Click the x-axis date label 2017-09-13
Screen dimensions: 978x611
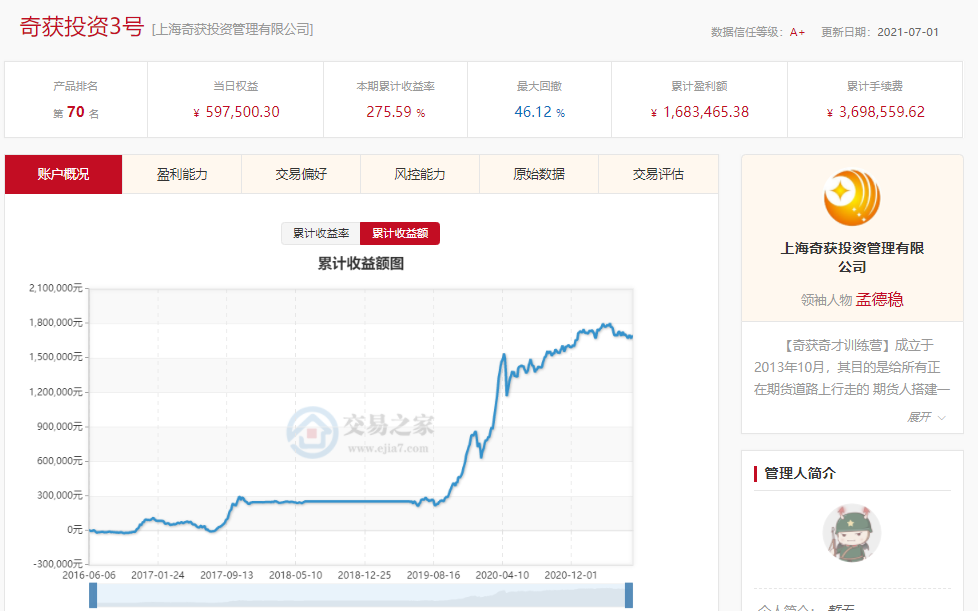[226, 575]
